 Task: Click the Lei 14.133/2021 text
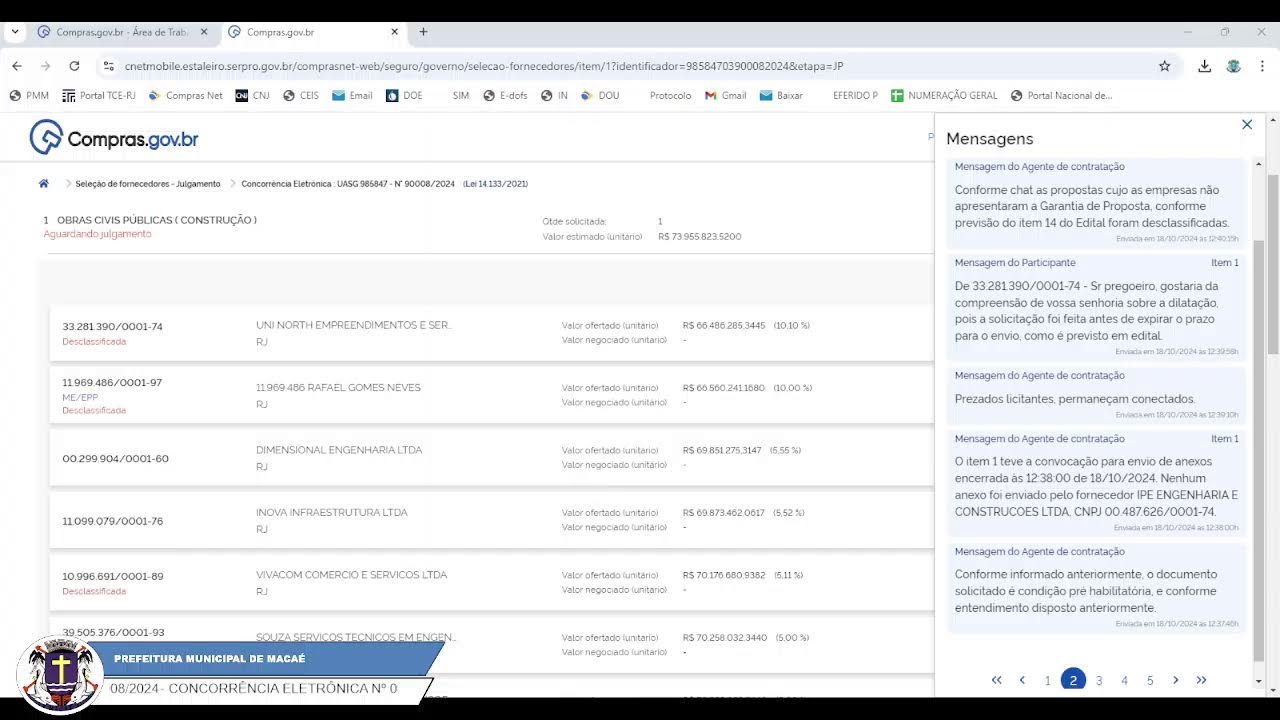(x=496, y=184)
